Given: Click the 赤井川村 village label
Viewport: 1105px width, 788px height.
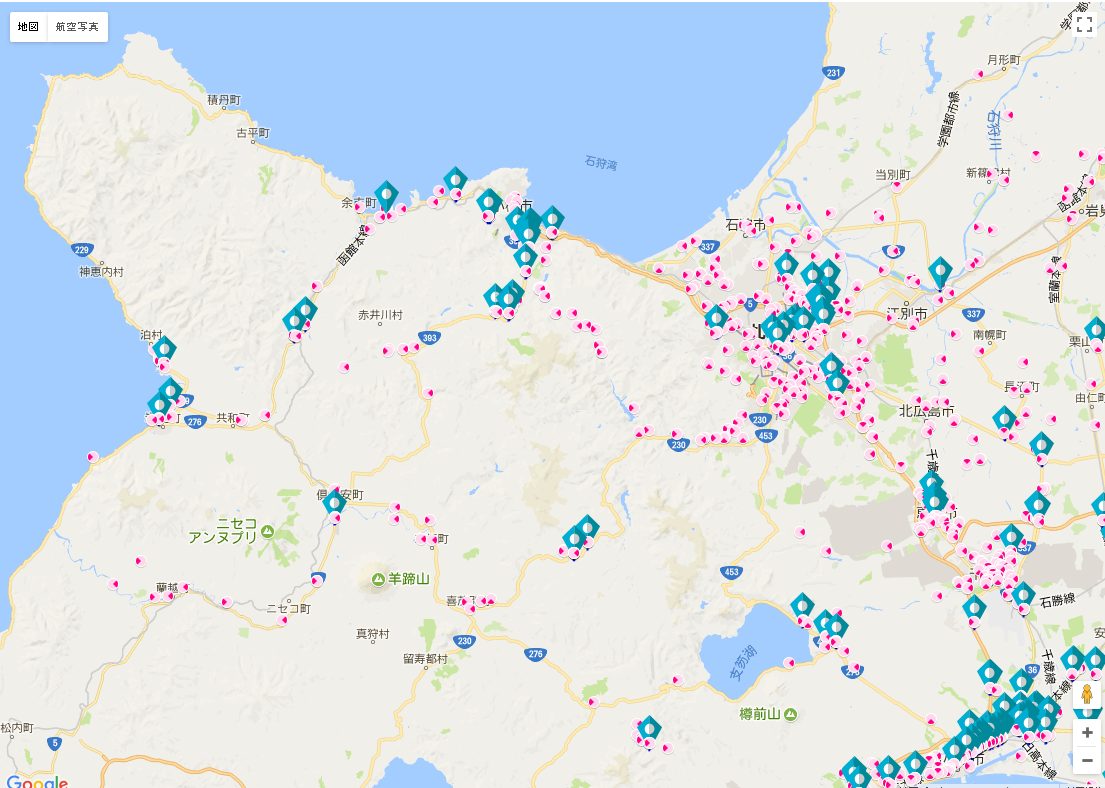Looking at the screenshot, I should [381, 315].
